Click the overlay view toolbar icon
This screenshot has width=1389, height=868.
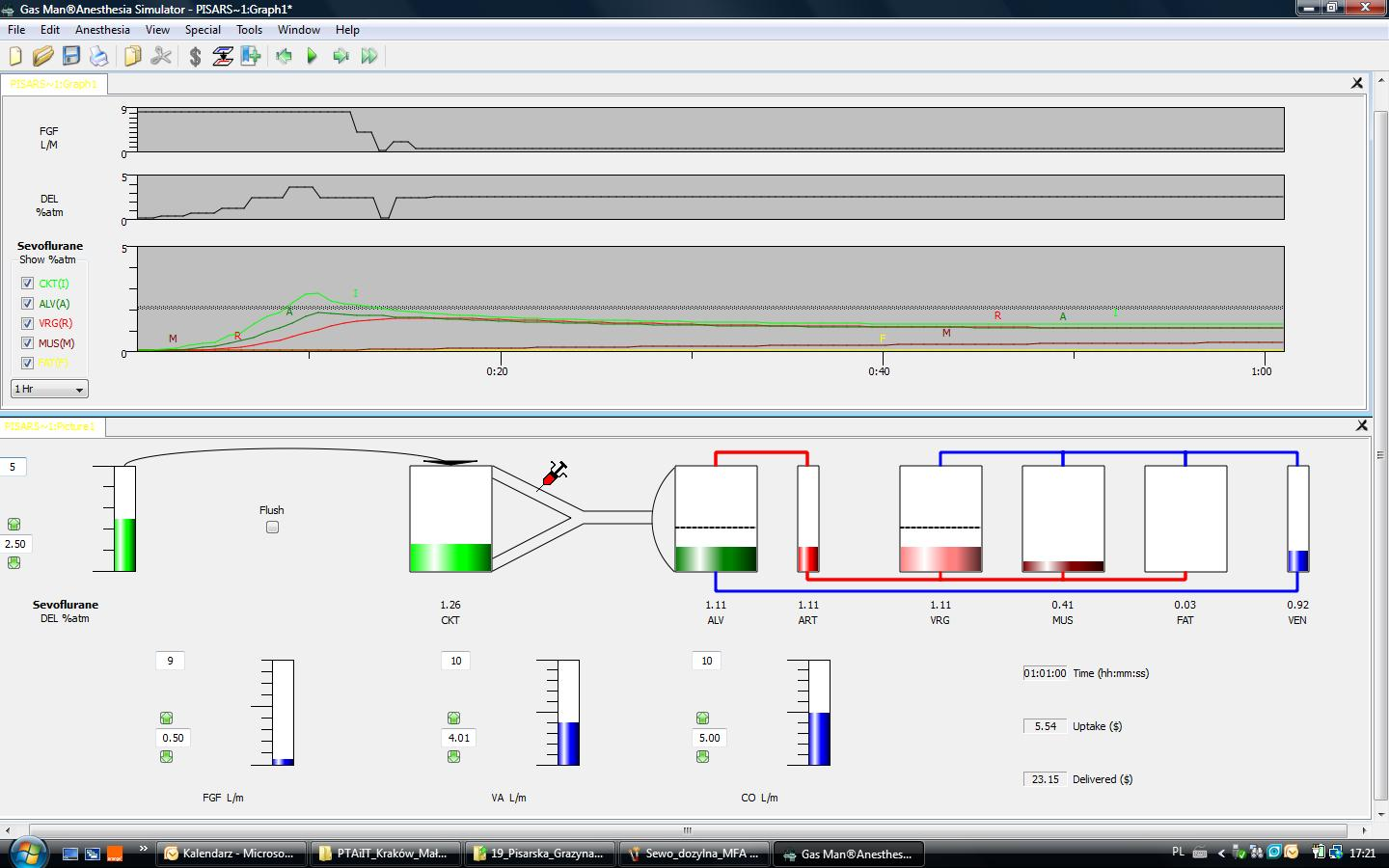point(223,57)
